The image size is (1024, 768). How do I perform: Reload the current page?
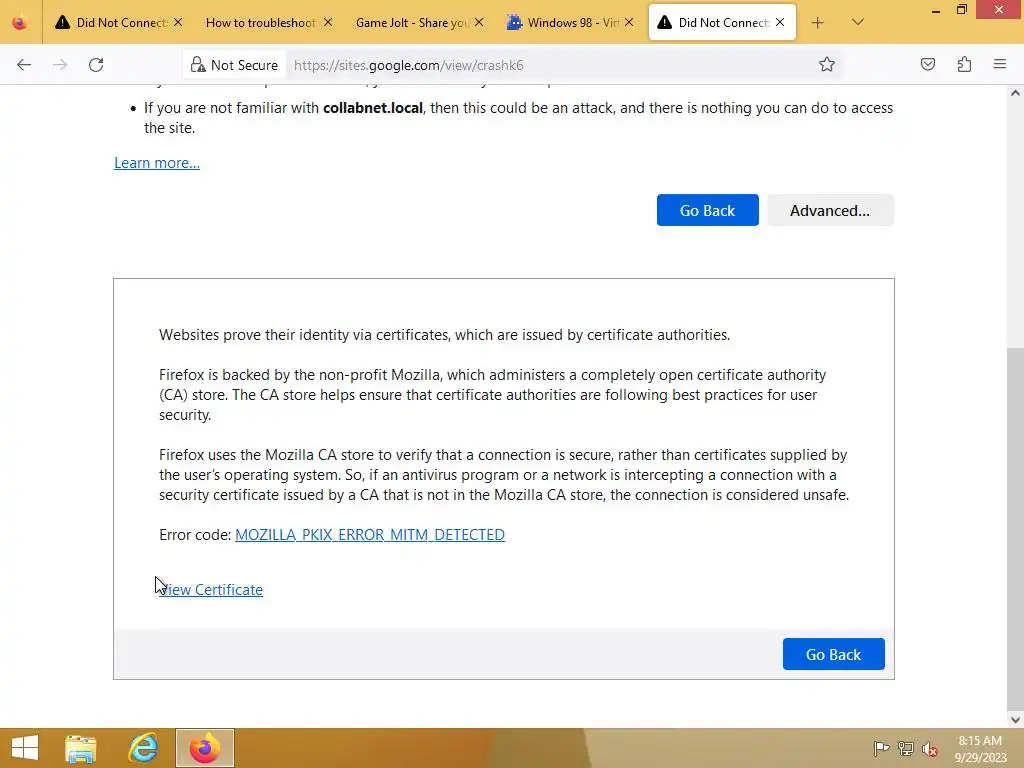point(96,65)
